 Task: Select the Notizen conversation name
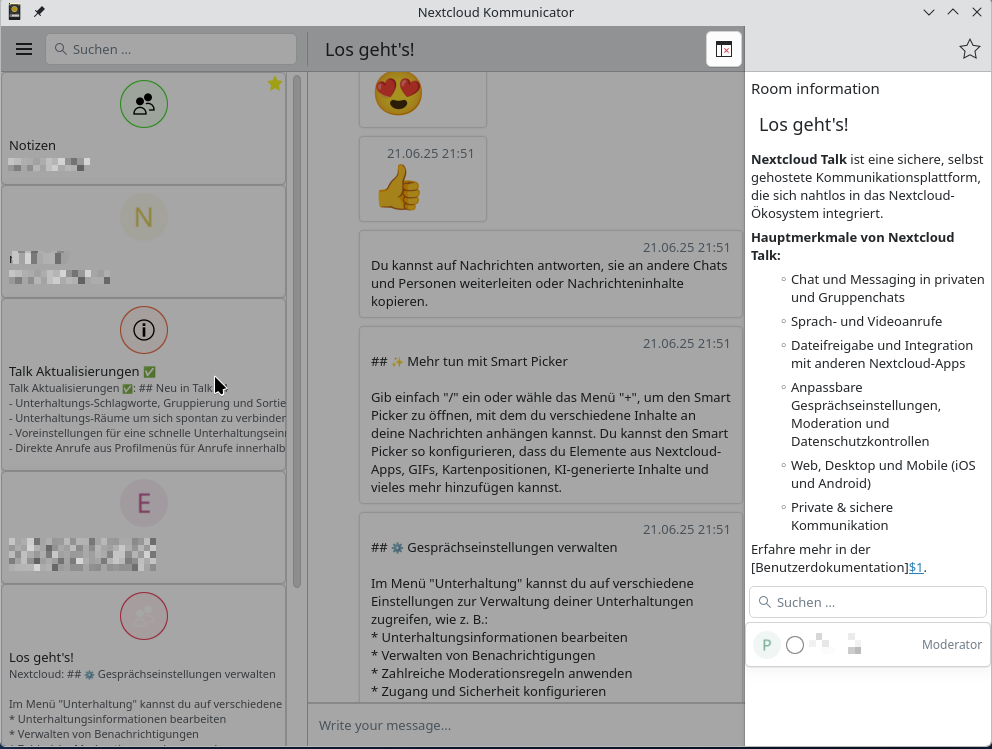[32, 145]
